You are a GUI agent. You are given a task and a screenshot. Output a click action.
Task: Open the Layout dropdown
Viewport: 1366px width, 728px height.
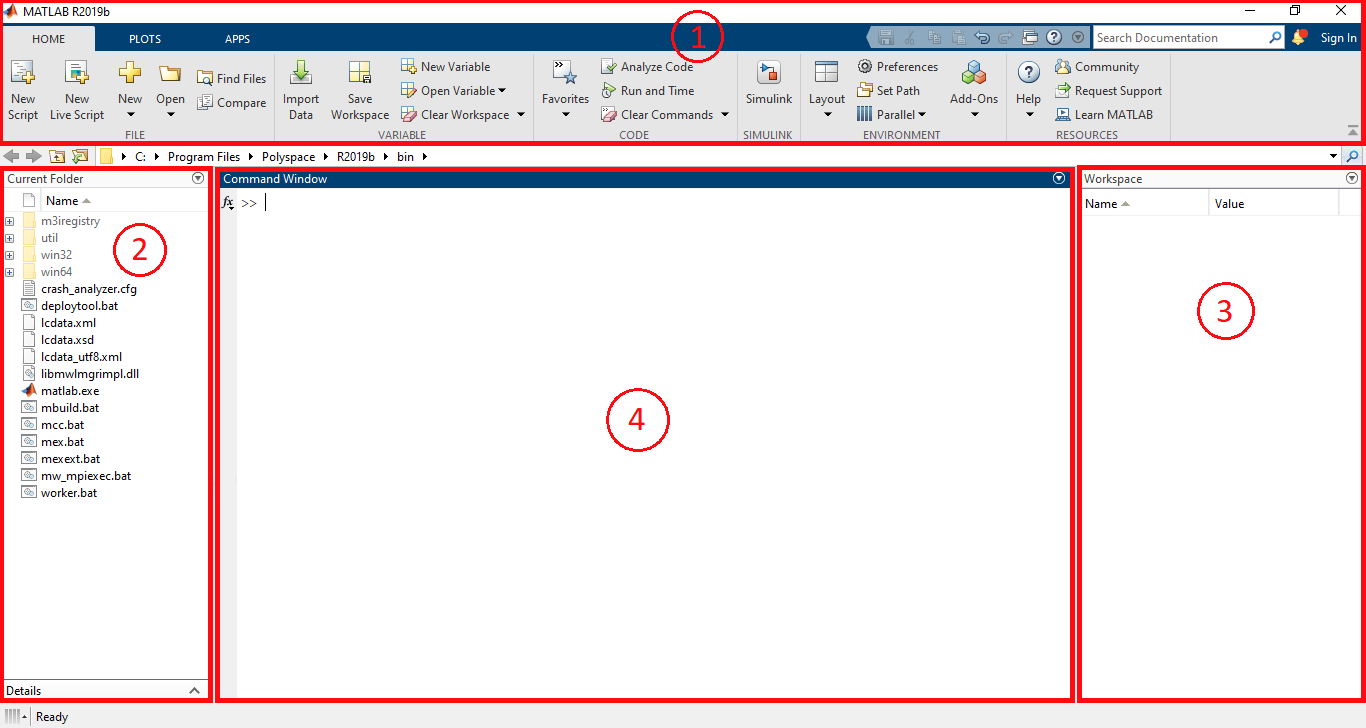pos(827,113)
